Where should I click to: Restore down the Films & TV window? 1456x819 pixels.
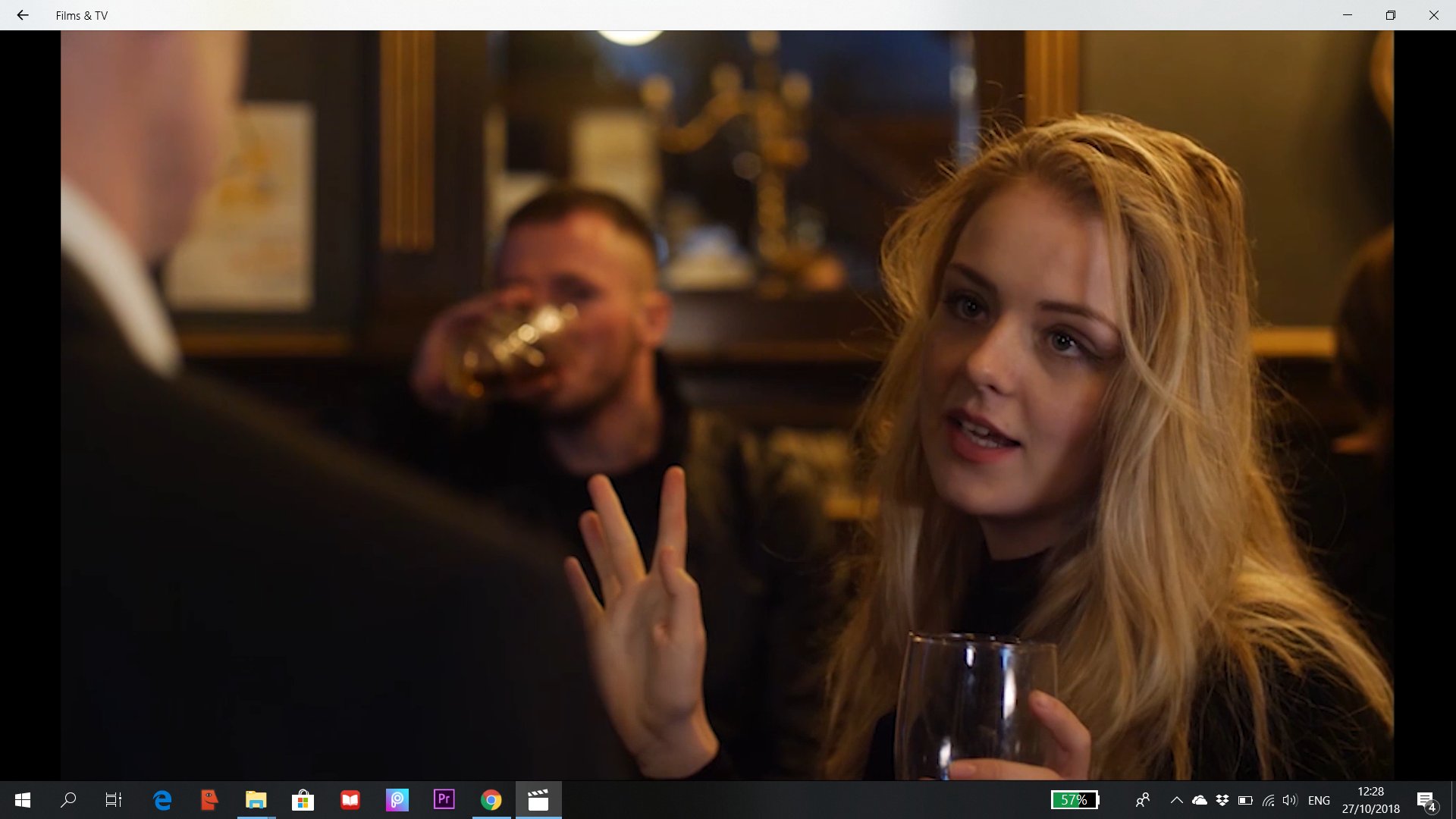(x=1391, y=15)
